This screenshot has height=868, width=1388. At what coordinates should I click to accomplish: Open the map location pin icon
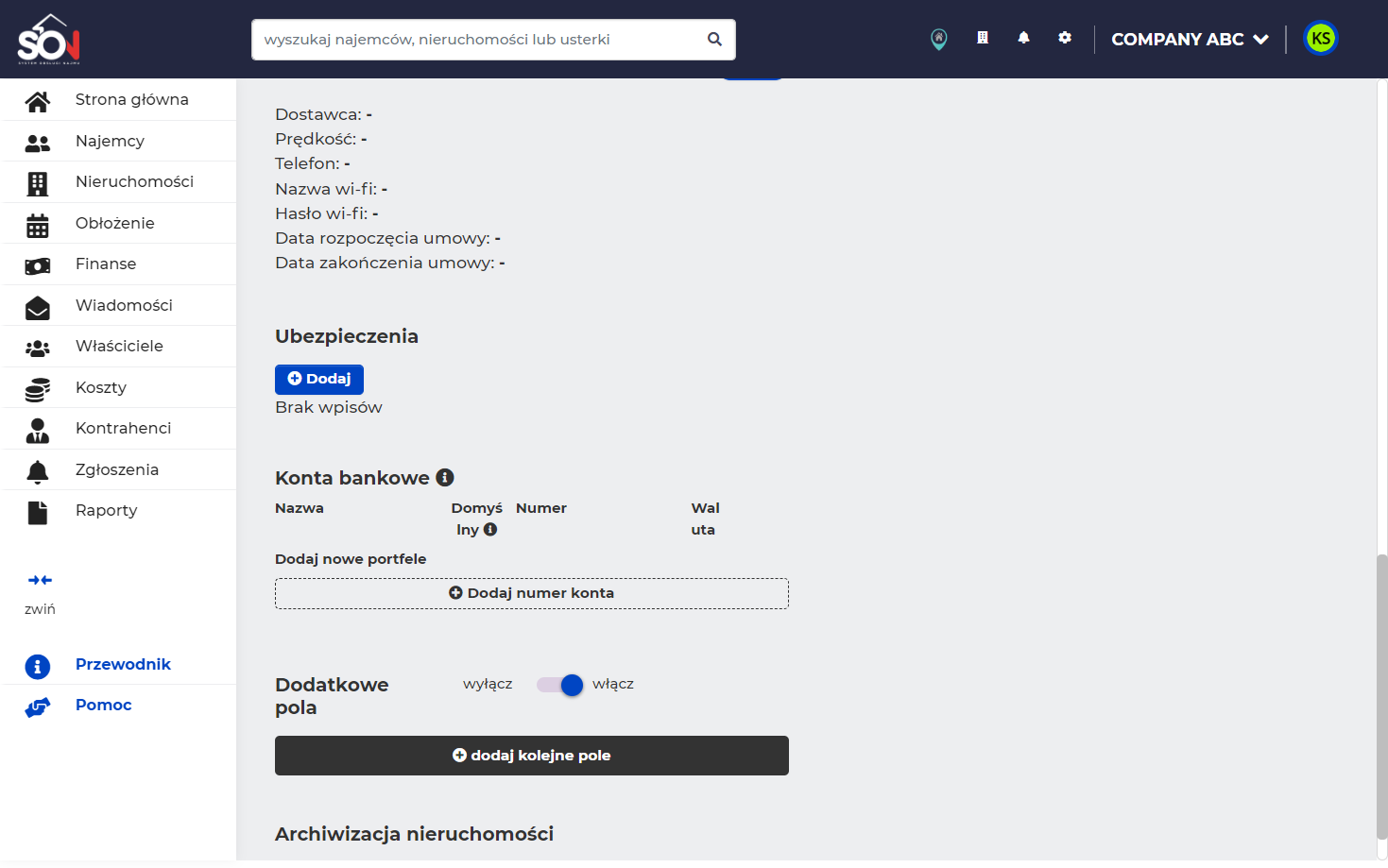tap(938, 39)
